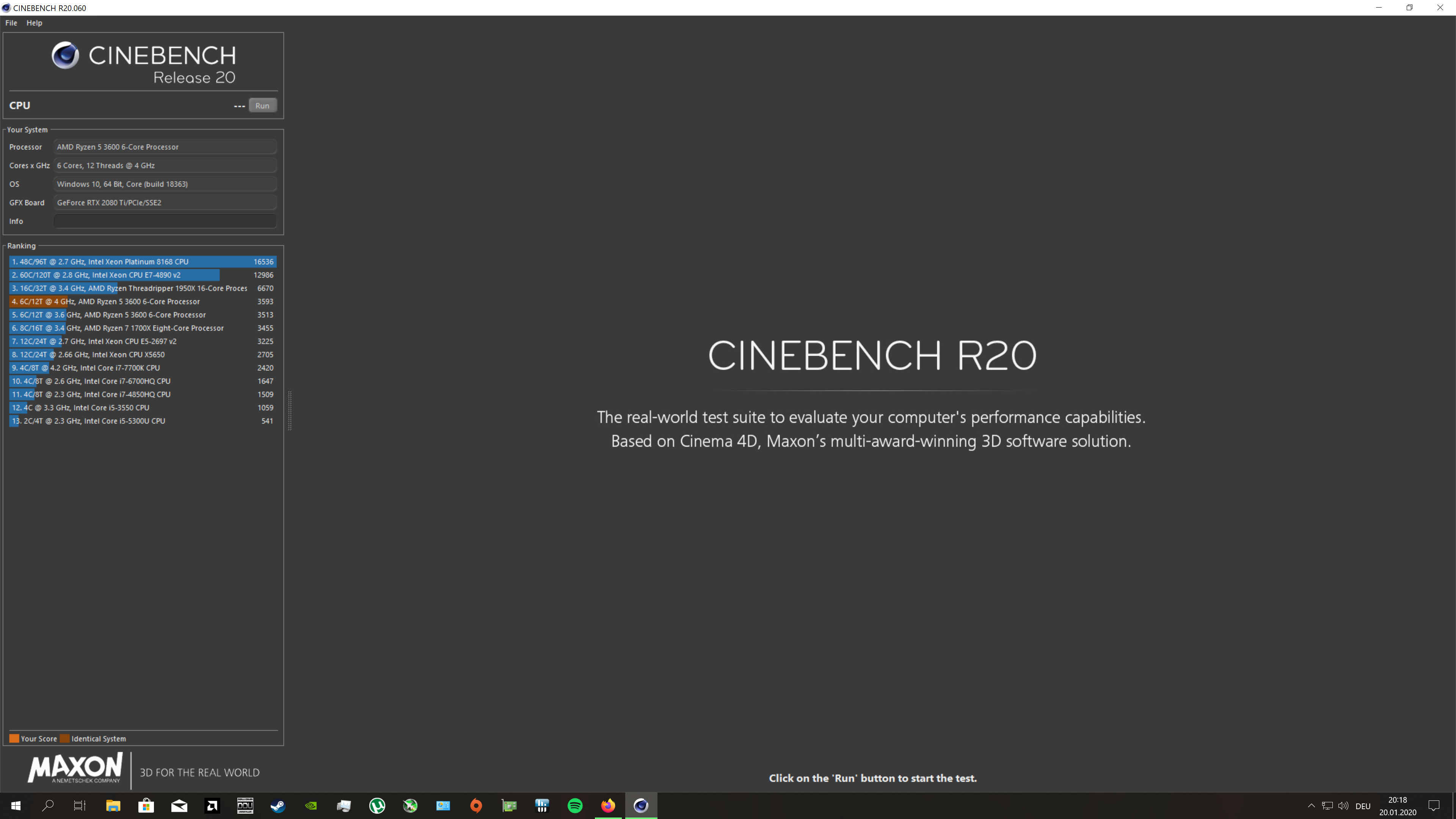Open the File menu
Viewport: 1456px width, 819px height.
click(11, 23)
